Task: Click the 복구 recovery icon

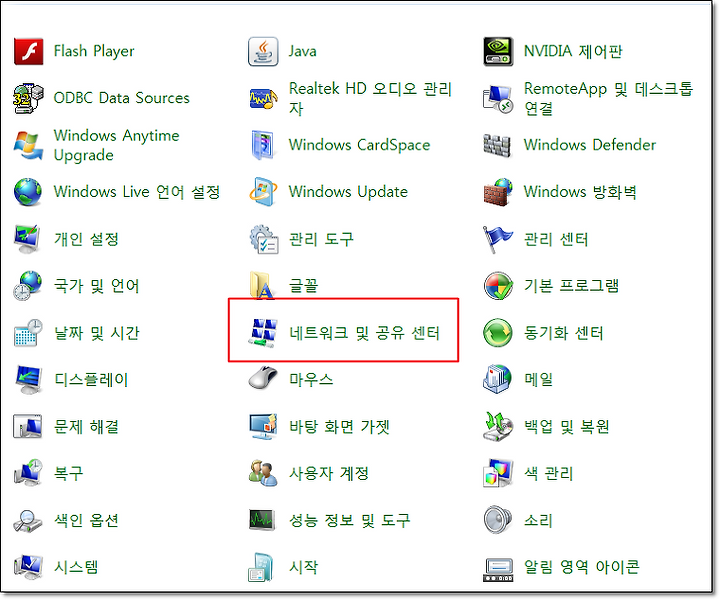Action: click(28, 473)
